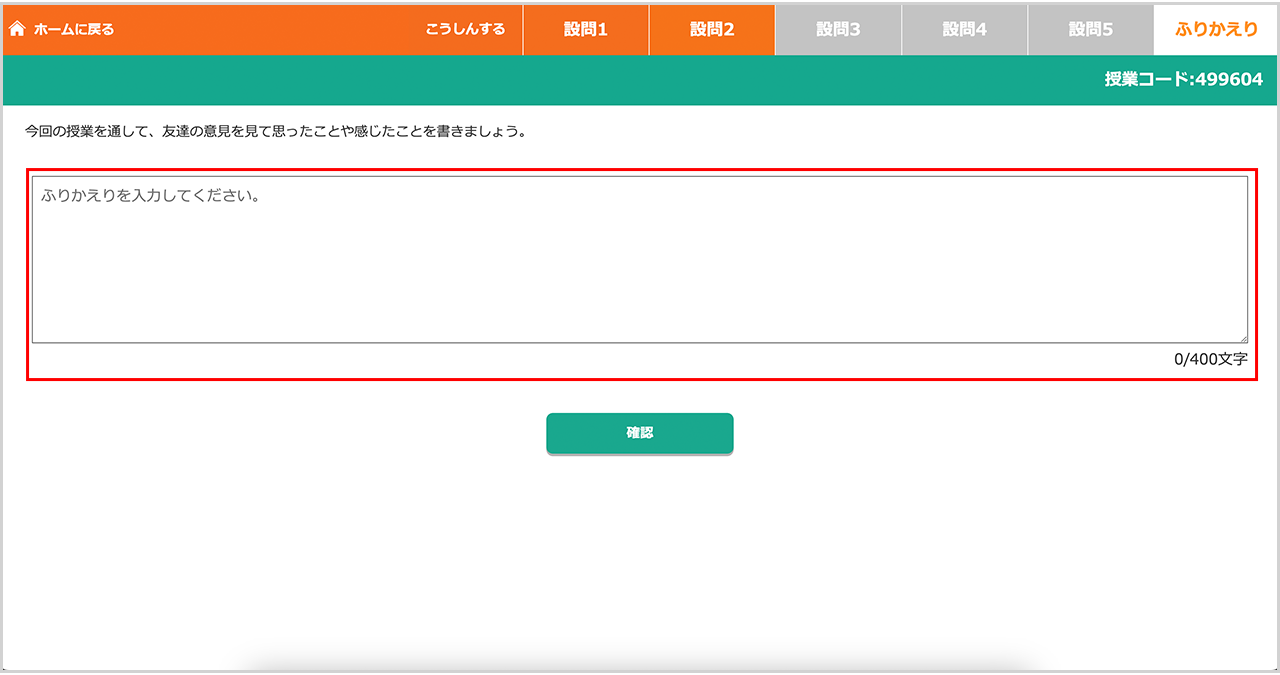Focus the reflection text area
This screenshot has height=675, width=1280.
click(x=640, y=270)
